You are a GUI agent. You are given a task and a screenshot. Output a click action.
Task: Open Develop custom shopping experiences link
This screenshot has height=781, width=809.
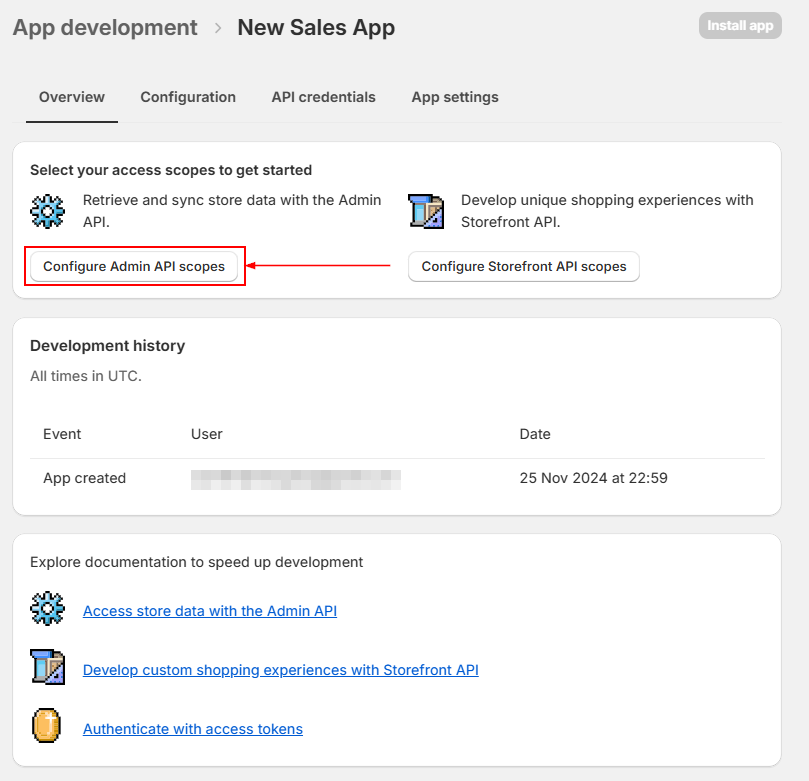tap(281, 670)
